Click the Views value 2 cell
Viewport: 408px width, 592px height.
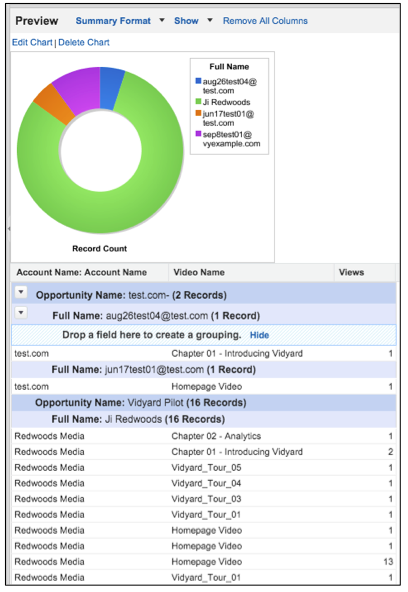tap(391, 452)
